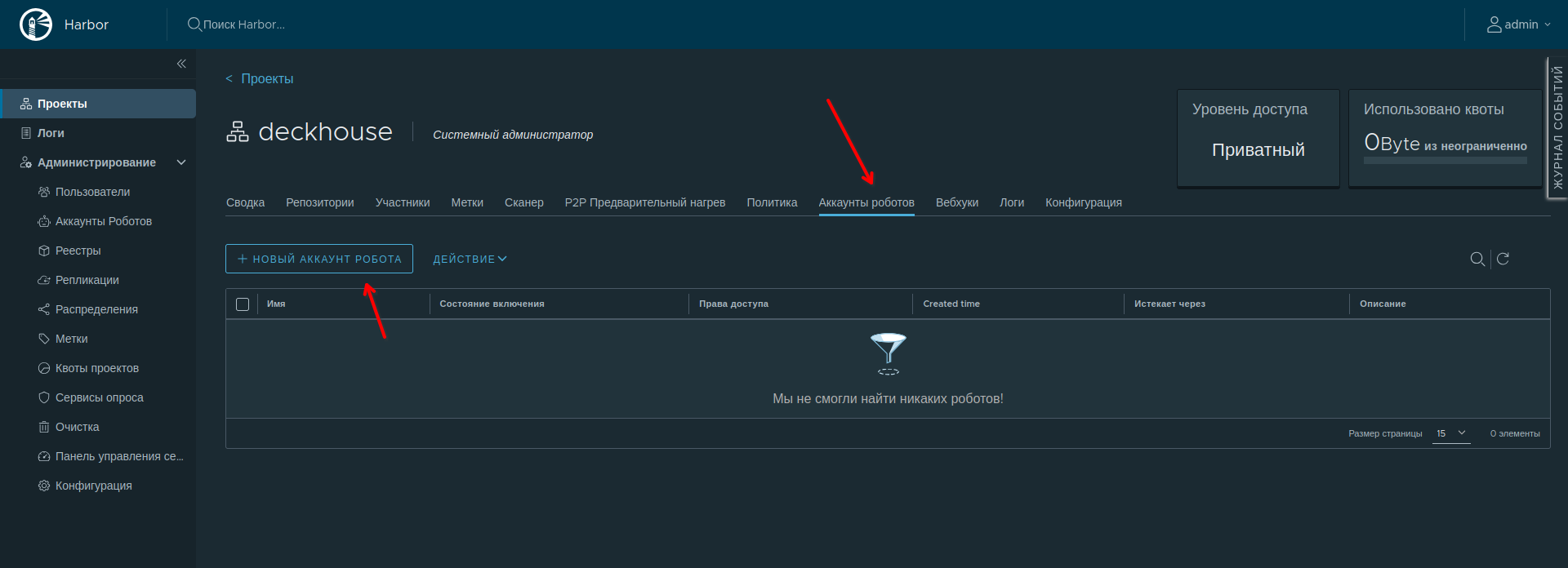1568x568 pixels.
Task: Click the Harbor logo icon
Action: click(x=35, y=24)
